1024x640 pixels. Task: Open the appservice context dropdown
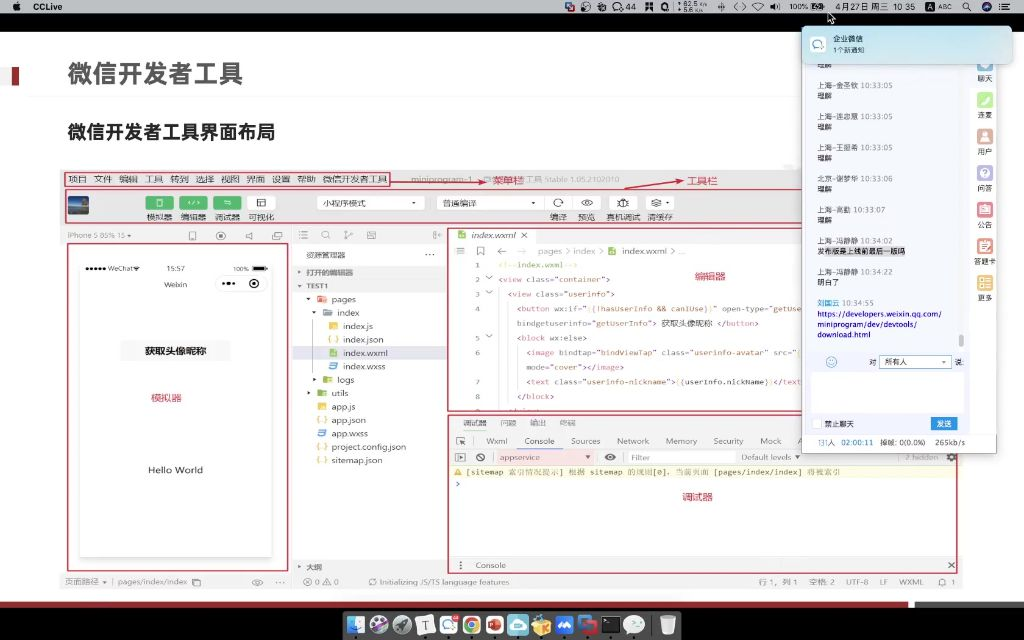545,457
